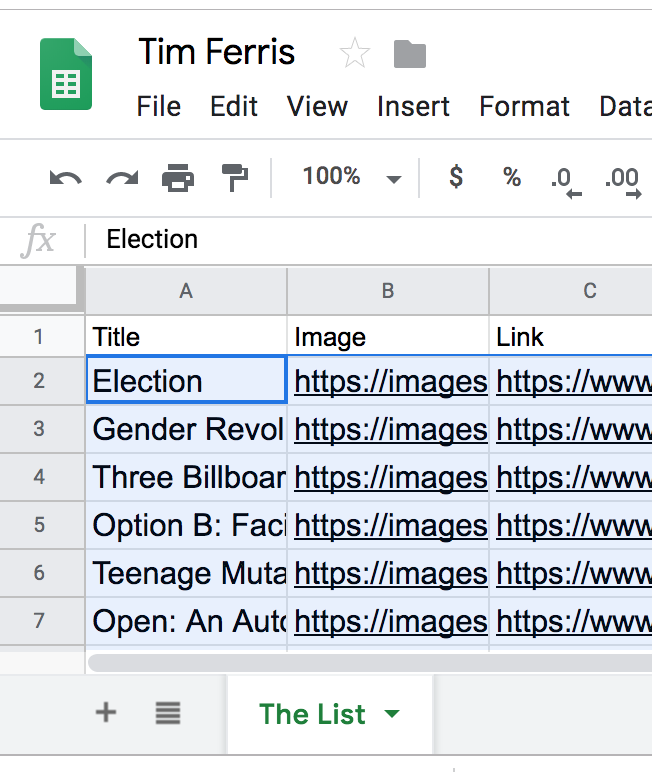Open image link in cell B3
The height and width of the screenshot is (772, 652).
pos(390,429)
